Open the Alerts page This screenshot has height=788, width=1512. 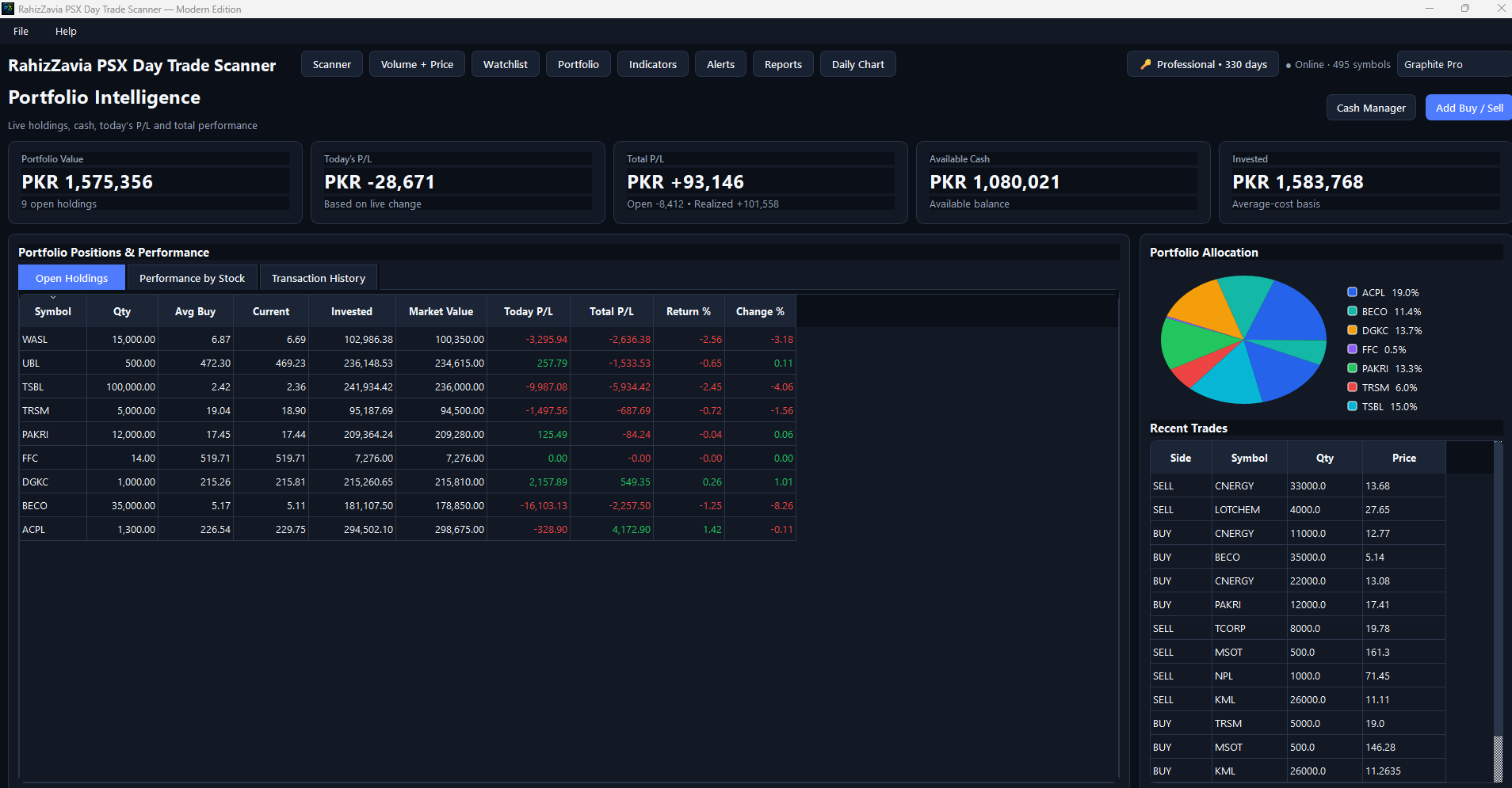[720, 64]
